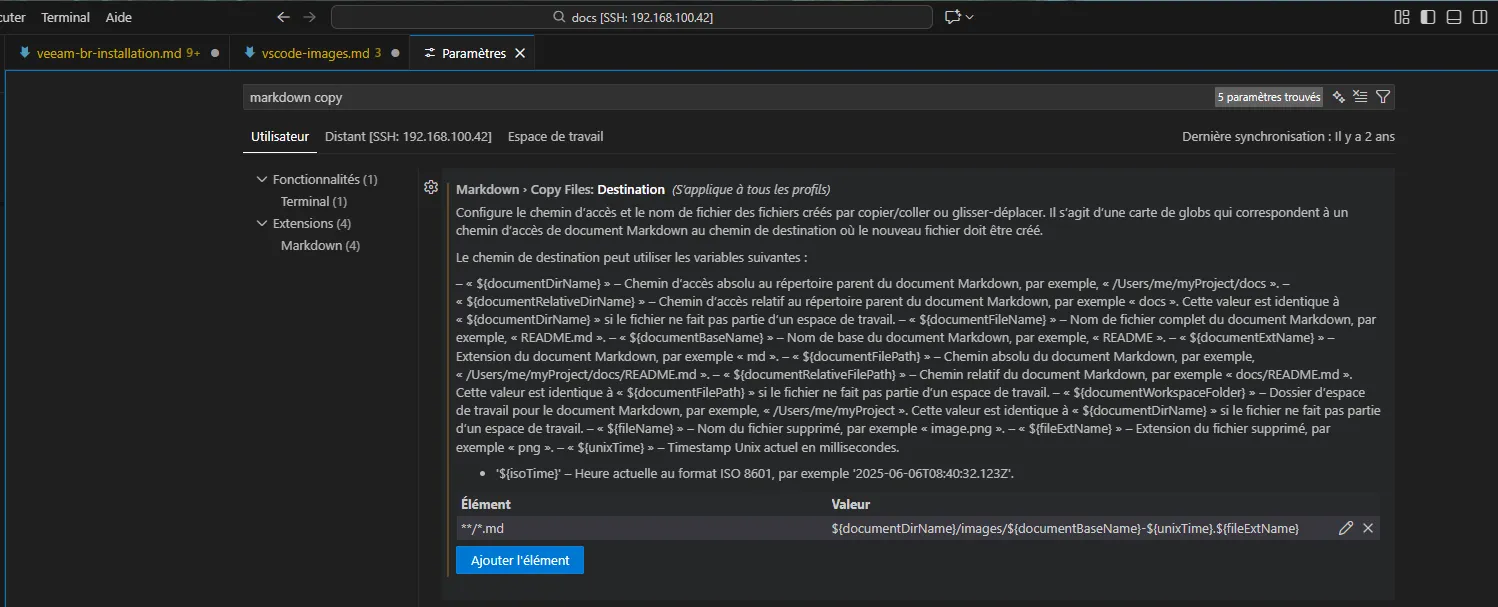Switch to the Espace de travail tab
This screenshot has height=607, width=1498.
(555, 136)
